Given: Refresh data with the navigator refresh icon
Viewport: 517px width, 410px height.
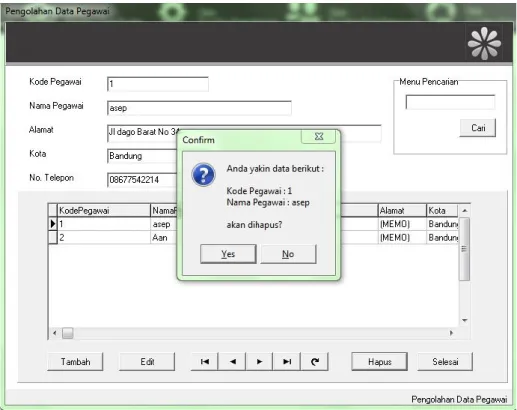Looking at the screenshot, I should [315, 362].
